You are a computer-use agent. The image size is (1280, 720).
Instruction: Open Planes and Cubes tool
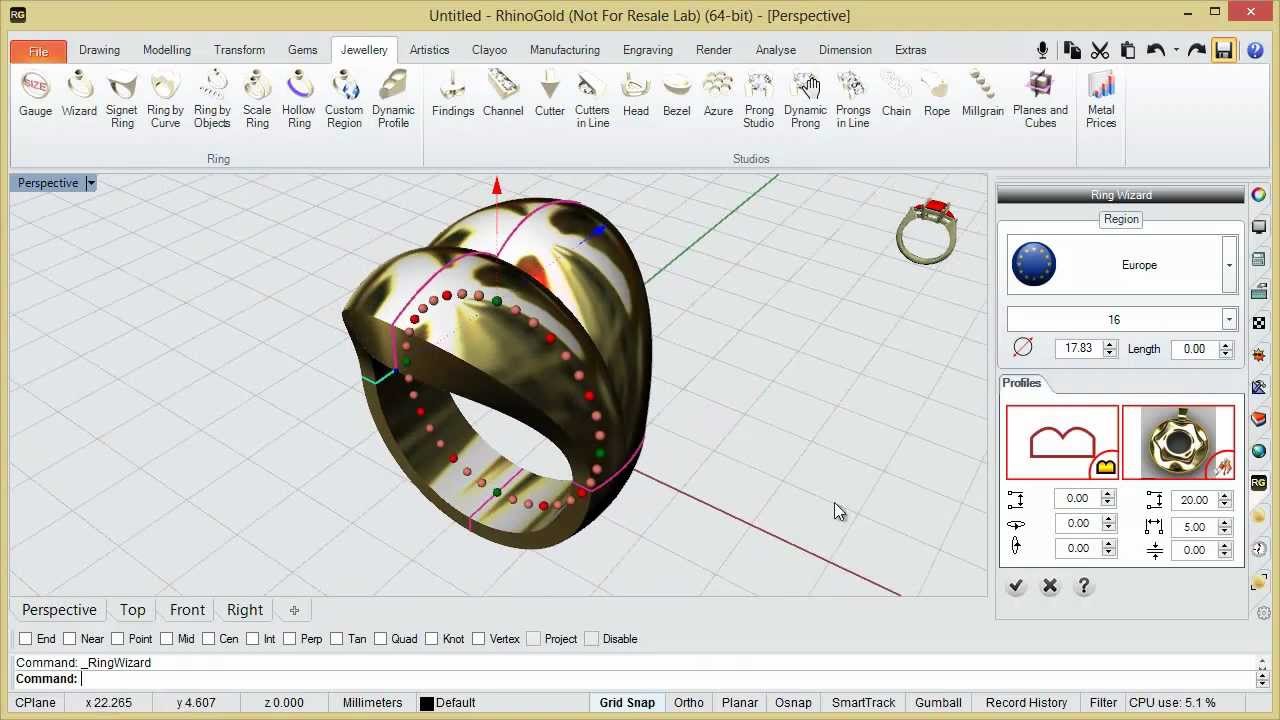[1040, 101]
